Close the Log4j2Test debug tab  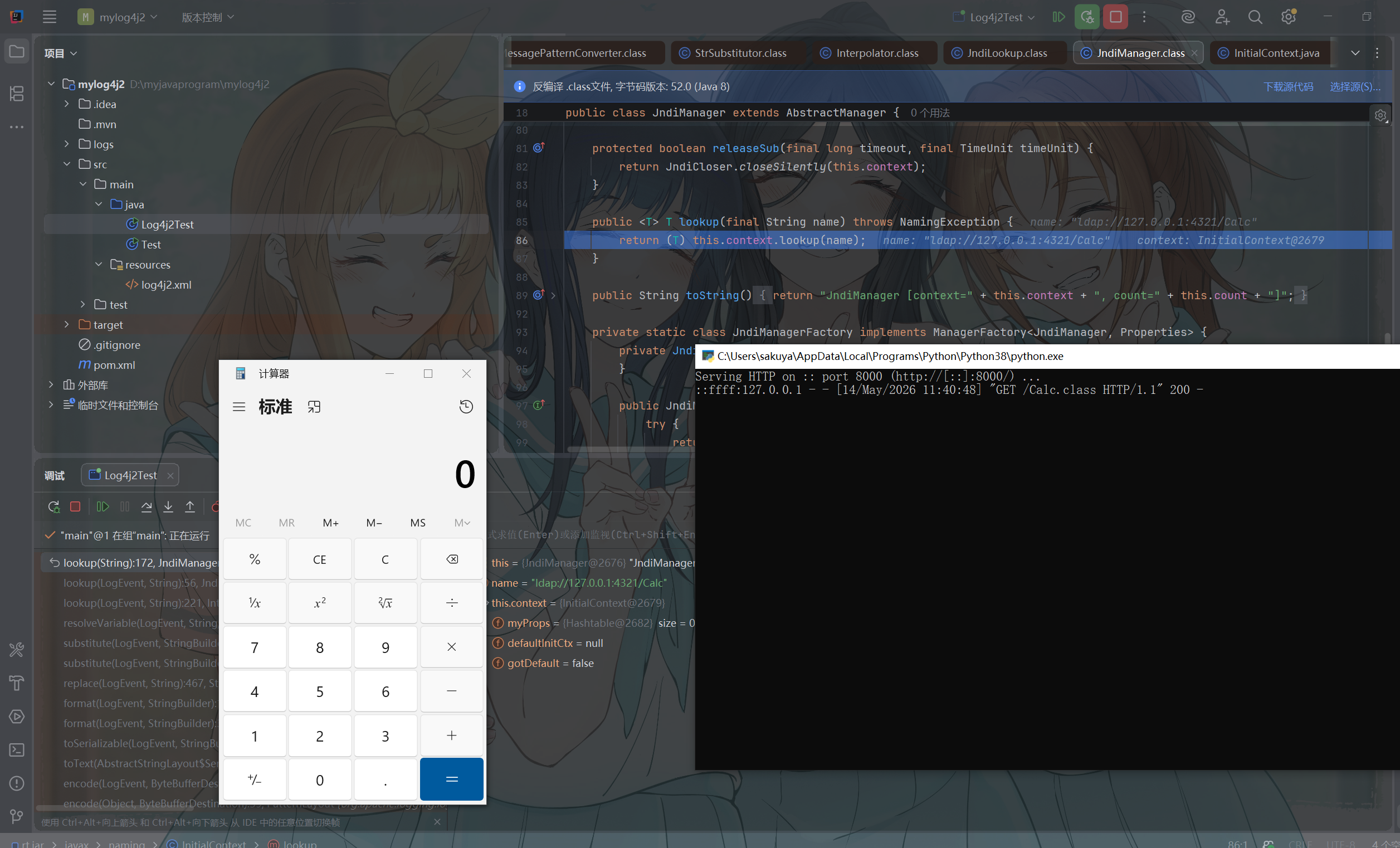pos(170,475)
